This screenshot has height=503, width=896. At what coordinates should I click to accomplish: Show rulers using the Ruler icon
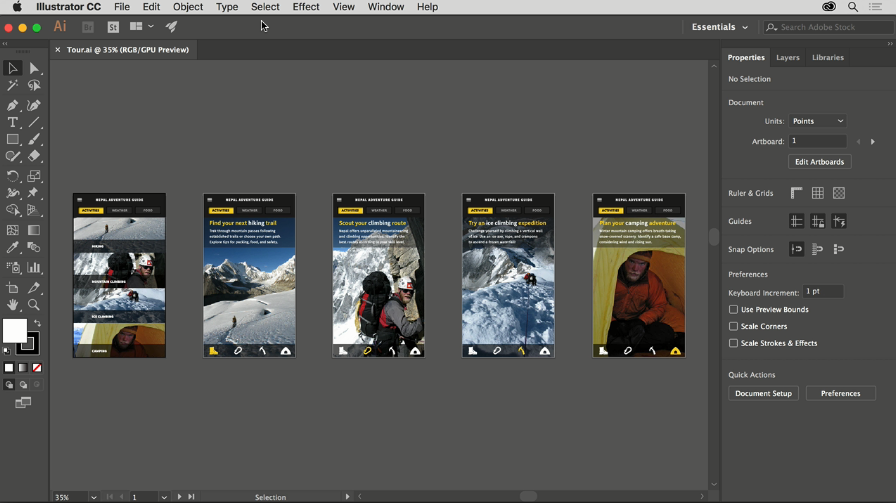click(797, 193)
